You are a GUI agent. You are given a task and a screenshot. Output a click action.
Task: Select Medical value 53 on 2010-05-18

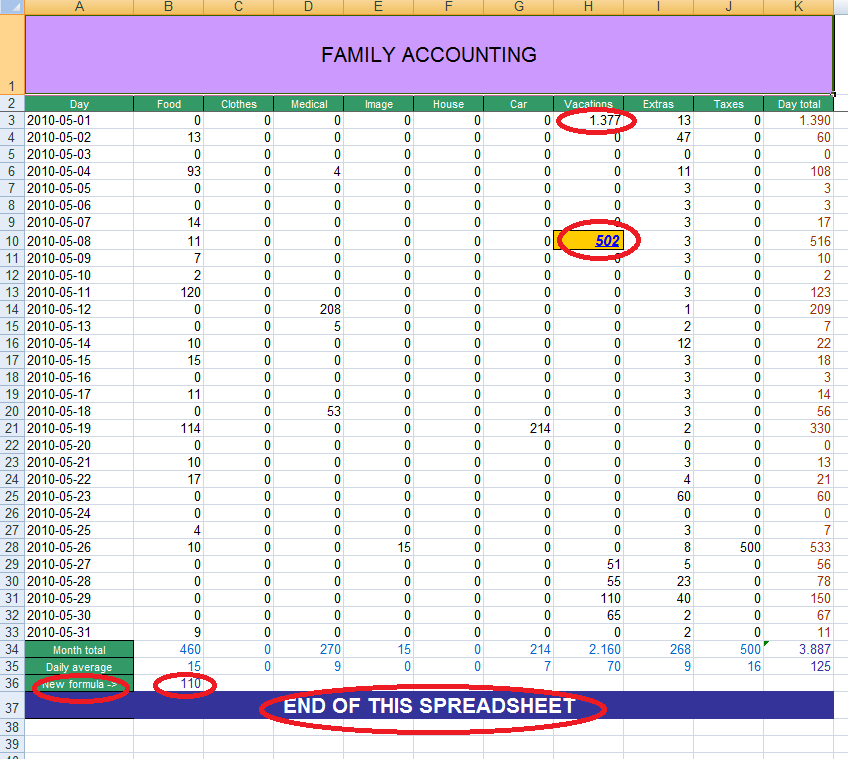coord(309,412)
